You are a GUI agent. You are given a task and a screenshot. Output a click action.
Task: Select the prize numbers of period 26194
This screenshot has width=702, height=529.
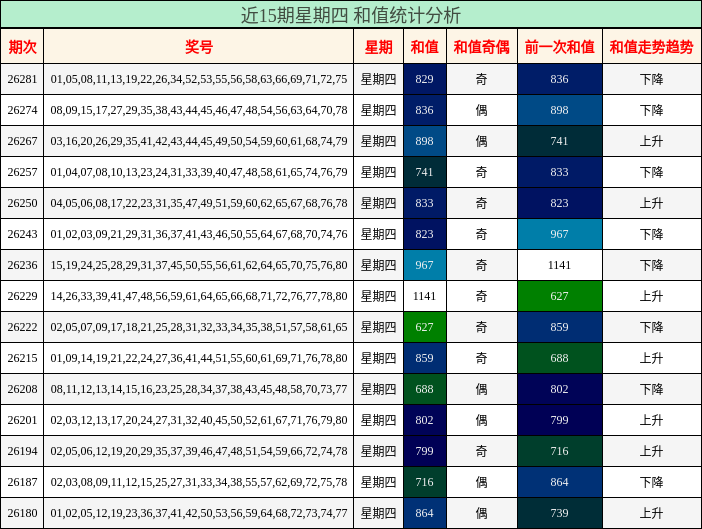199,451
